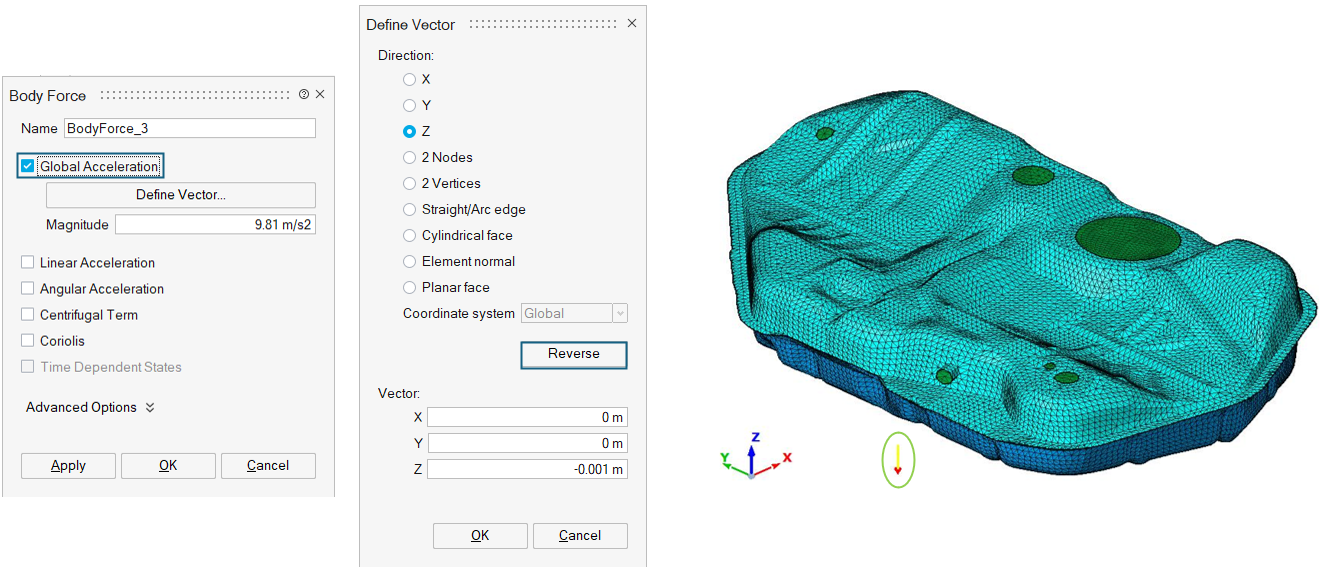
Task: Select Y direction radio button
Action: (409, 105)
